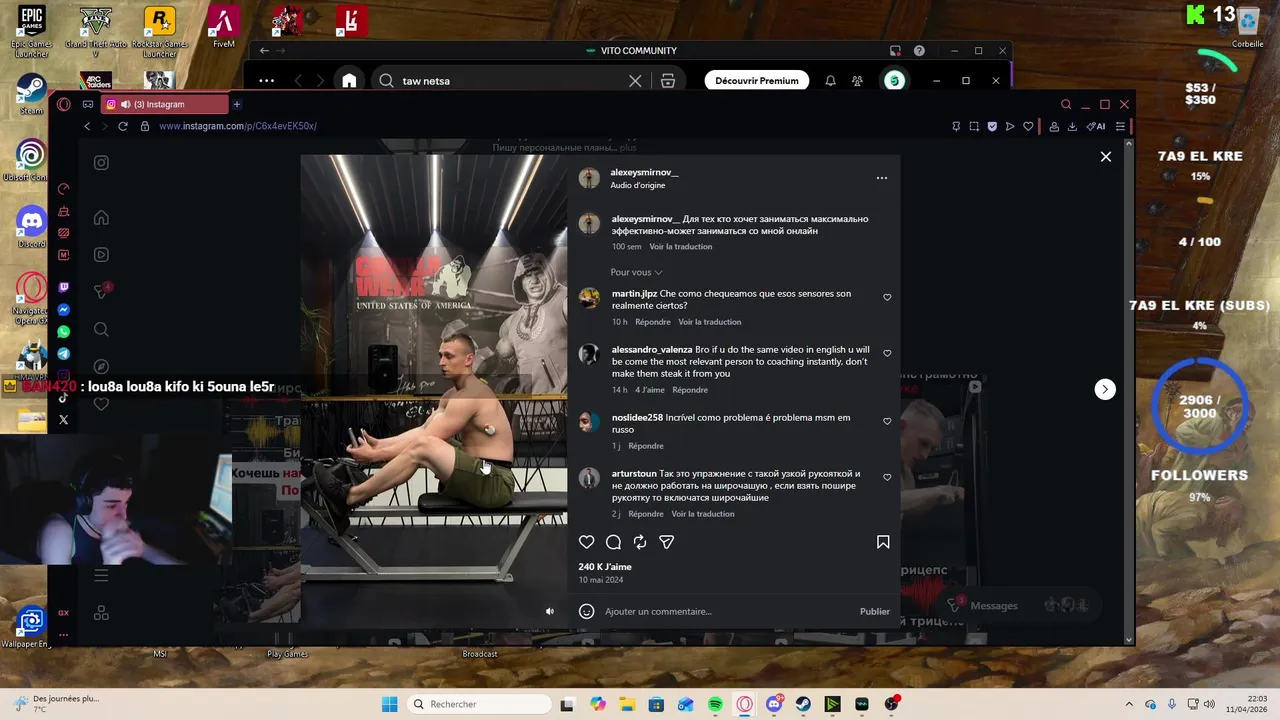Open Opera downloads icon in toolbar
Viewport: 1280px width, 720px height.
(1072, 126)
